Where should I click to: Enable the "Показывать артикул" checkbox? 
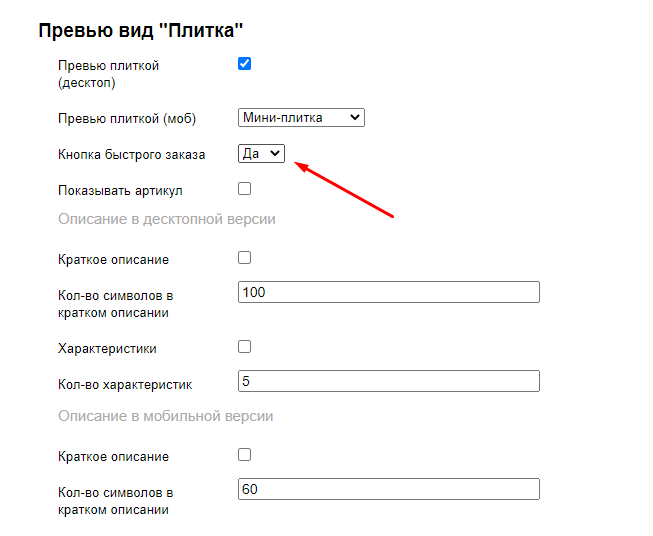245,188
